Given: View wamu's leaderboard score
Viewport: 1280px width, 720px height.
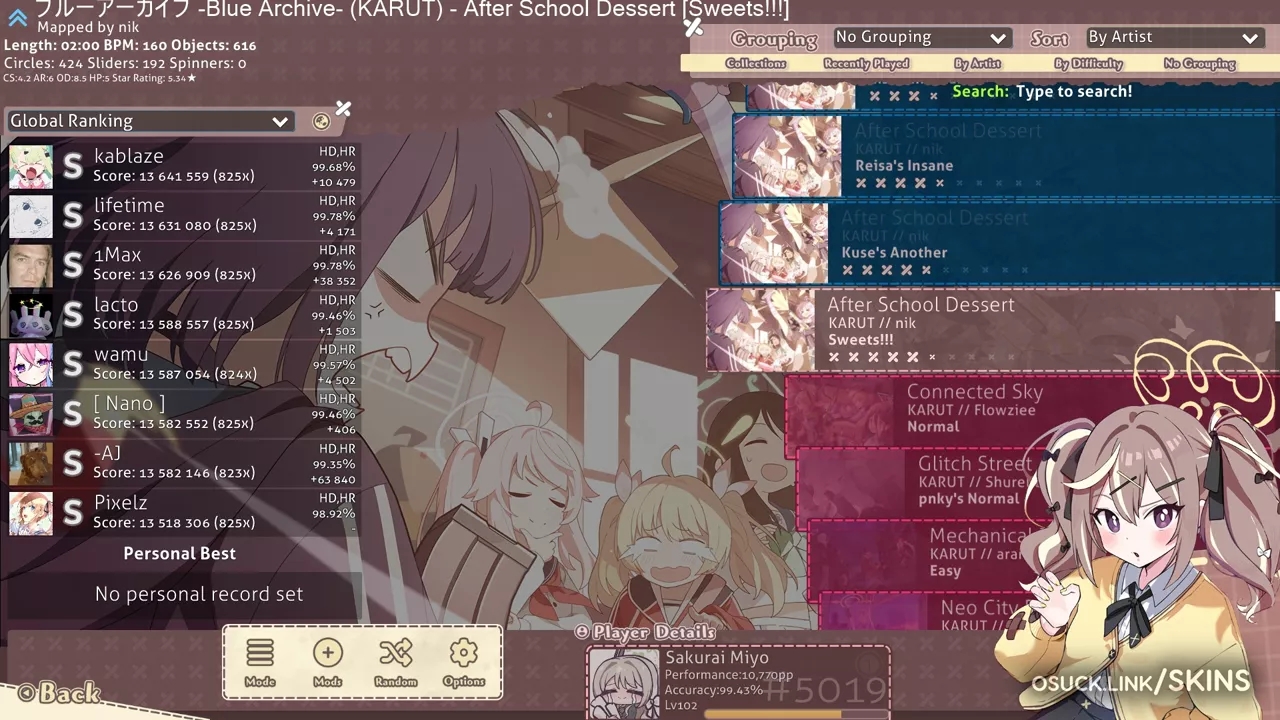Looking at the screenshot, I should (x=182, y=365).
